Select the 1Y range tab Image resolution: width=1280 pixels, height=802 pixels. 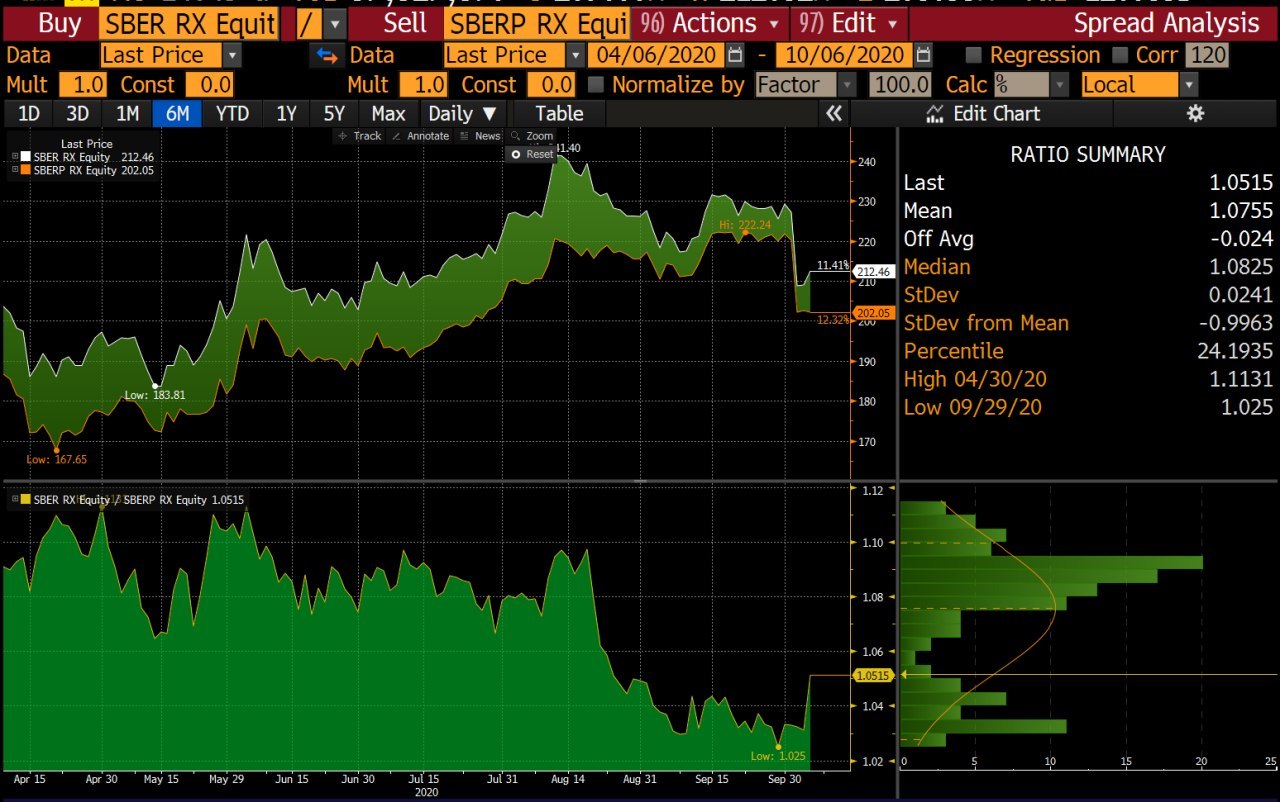coord(286,114)
